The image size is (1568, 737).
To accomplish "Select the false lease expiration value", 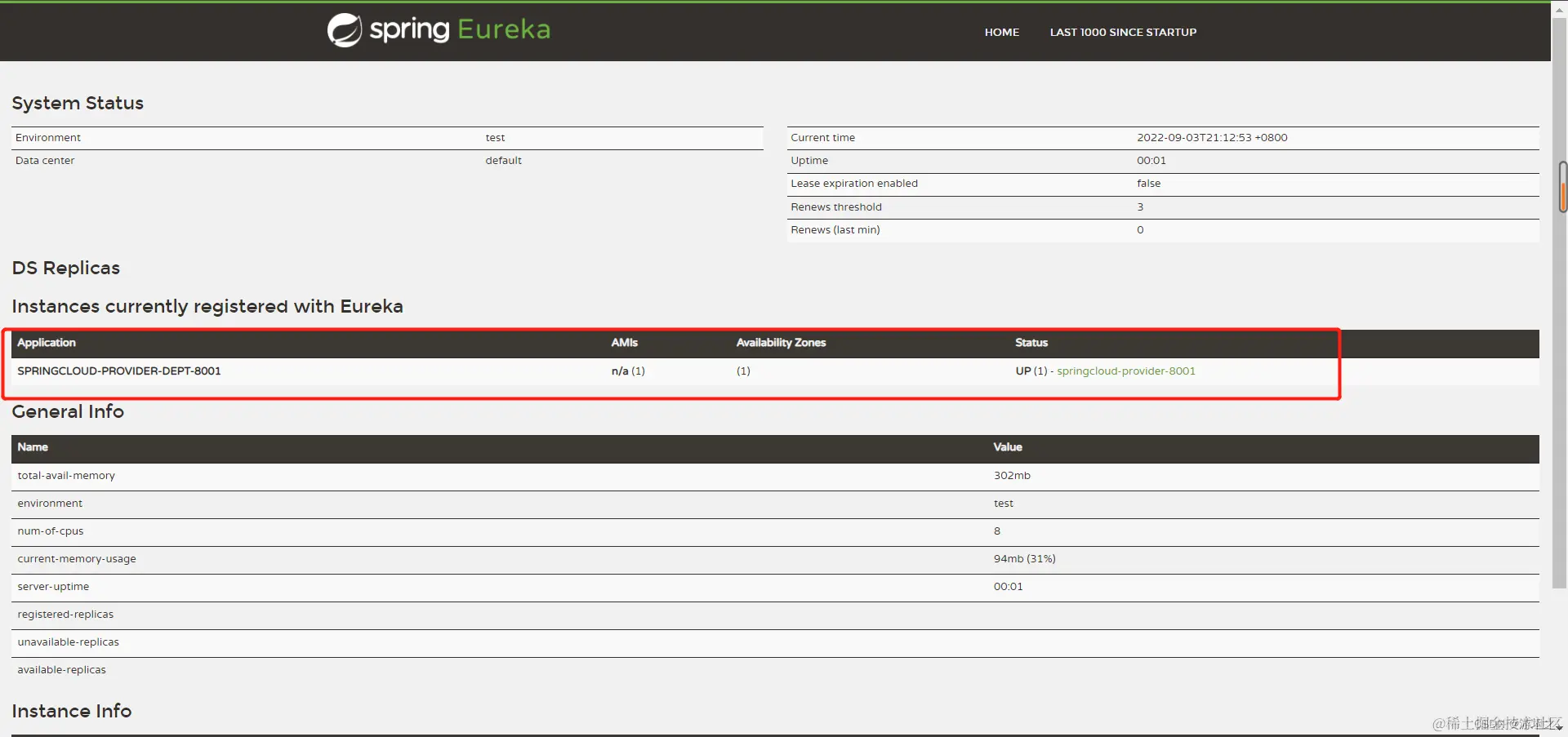I will tap(1148, 184).
